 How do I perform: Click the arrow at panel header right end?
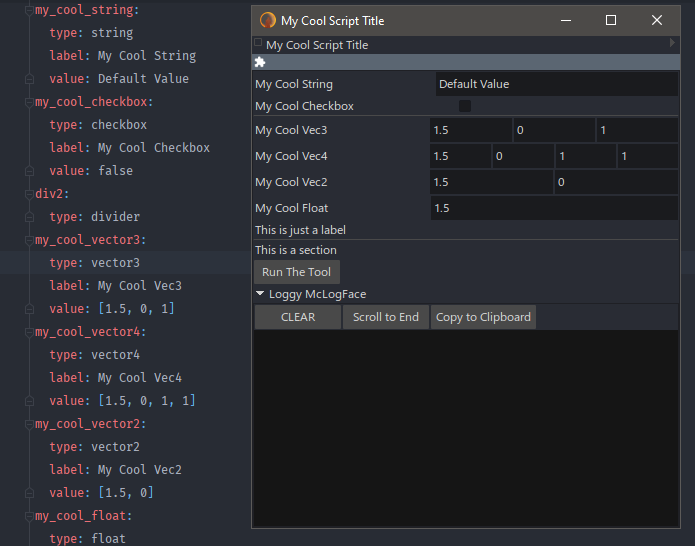672,44
